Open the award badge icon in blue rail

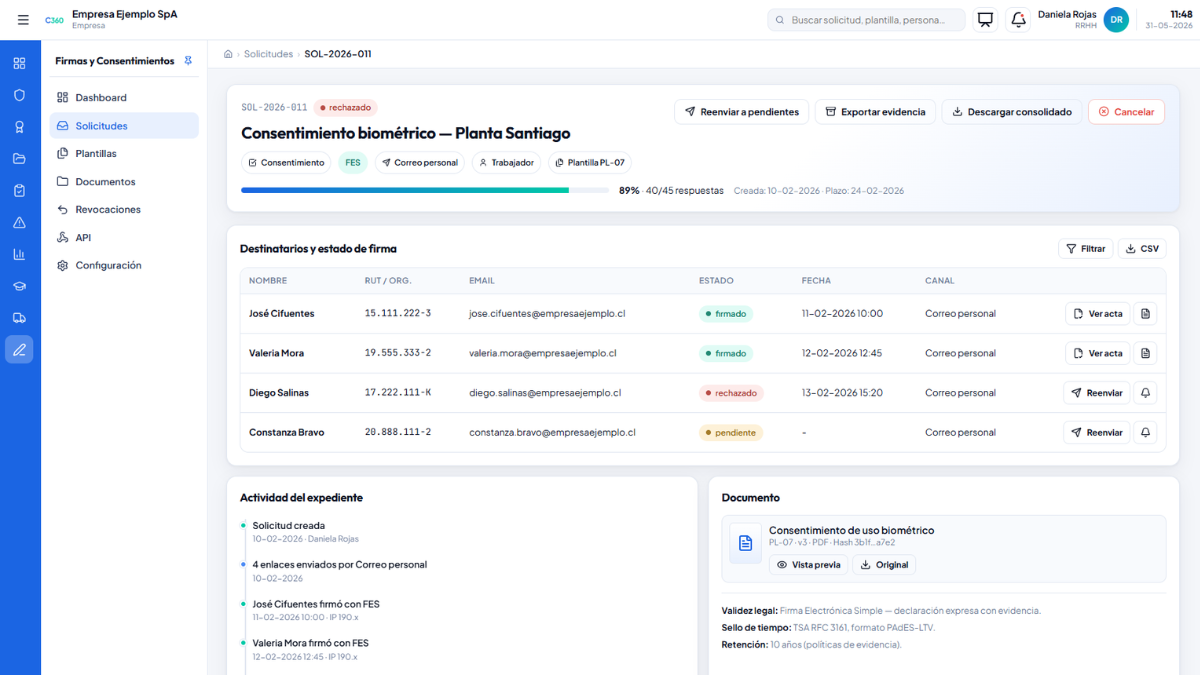tap(19, 127)
